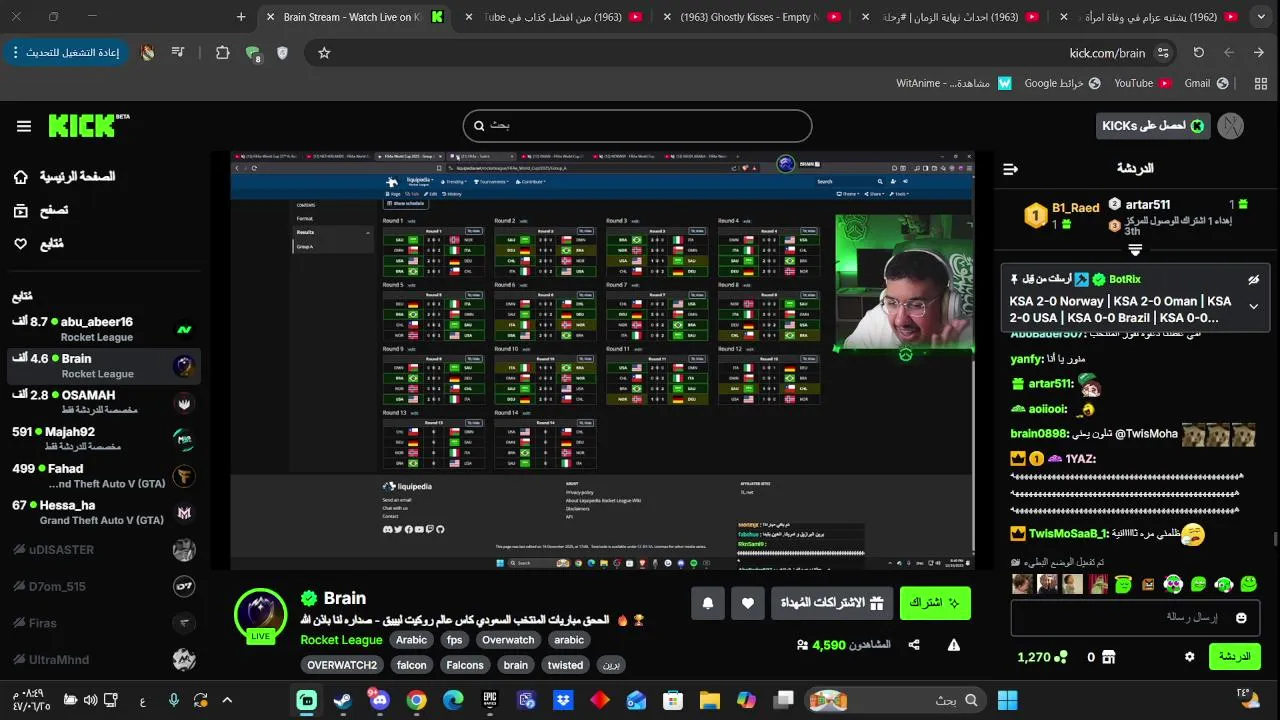Show hidden system tray icons
The width and height of the screenshot is (1280, 720).
click(227, 701)
